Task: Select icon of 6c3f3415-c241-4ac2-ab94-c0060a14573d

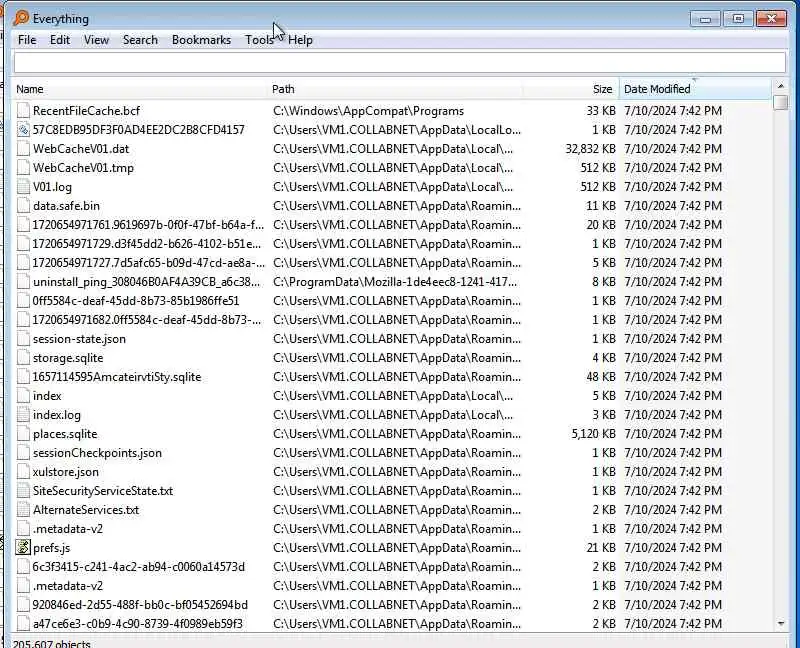Action: pyautogui.click(x=23, y=566)
